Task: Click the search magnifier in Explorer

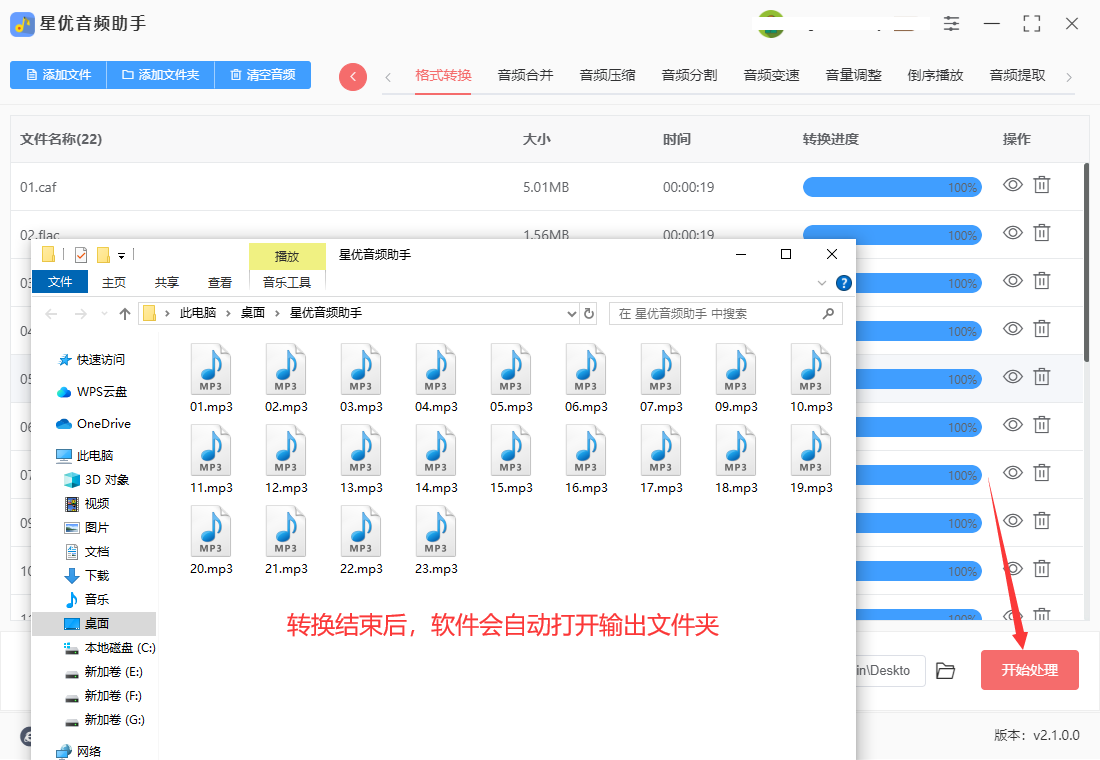Action: click(x=829, y=314)
